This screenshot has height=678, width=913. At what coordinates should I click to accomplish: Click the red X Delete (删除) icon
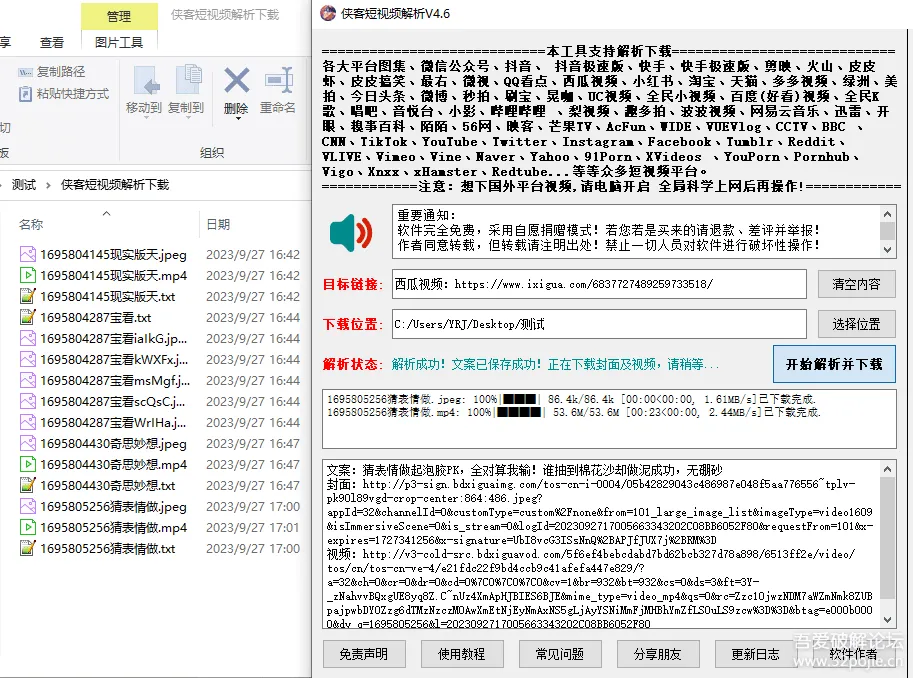[x=236, y=81]
